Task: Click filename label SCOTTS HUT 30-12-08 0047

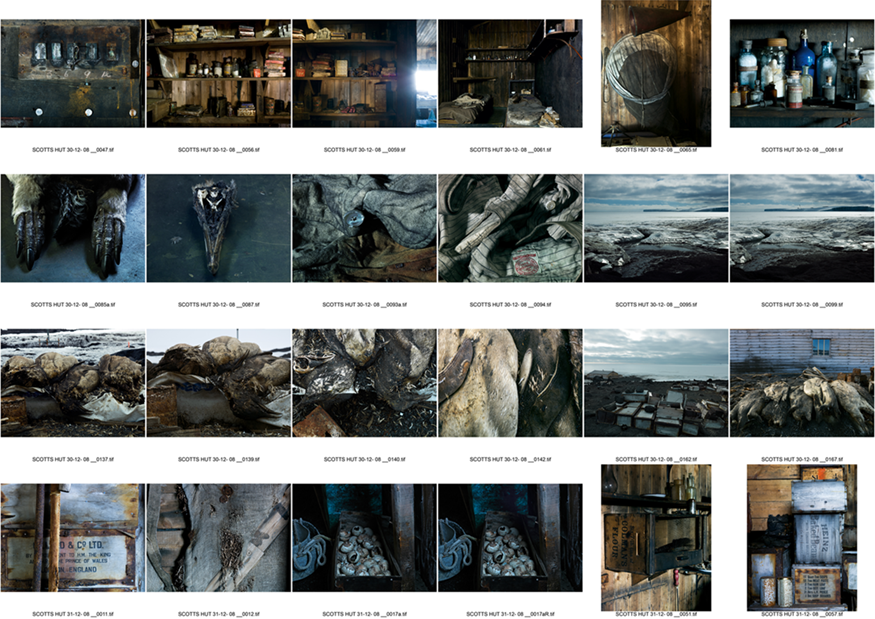Action: pos(73,150)
